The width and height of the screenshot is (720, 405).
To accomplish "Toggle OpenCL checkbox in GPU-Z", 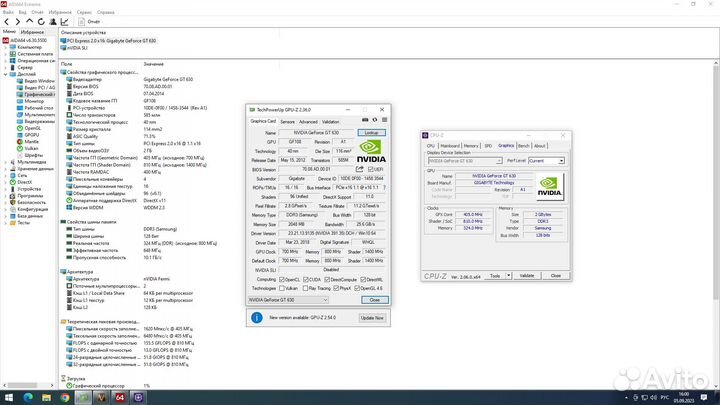I will click(x=282, y=279).
